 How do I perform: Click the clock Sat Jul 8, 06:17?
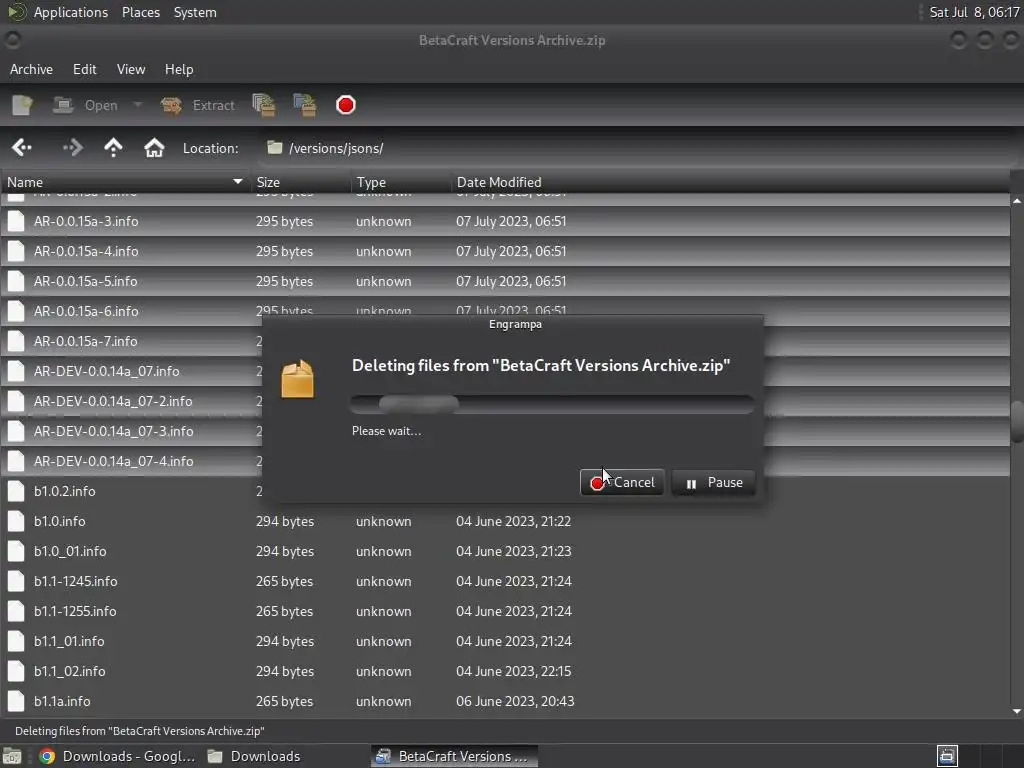(974, 12)
